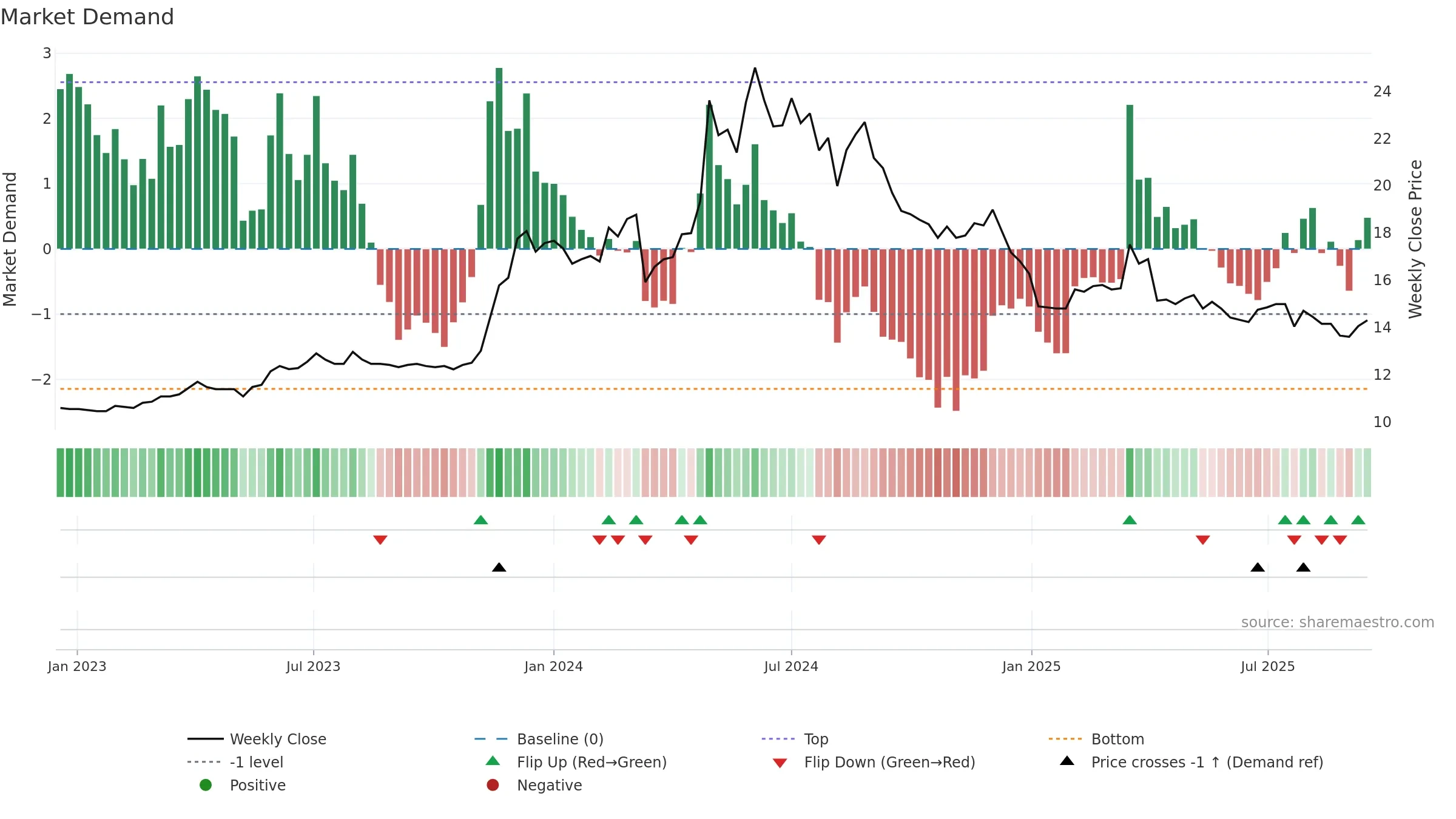Click the Jul 2024 x-axis label

click(791, 666)
